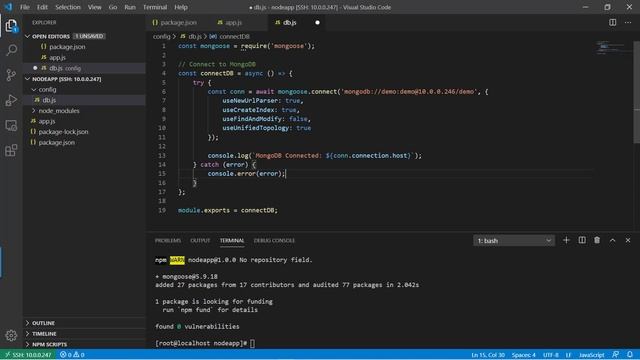Viewport: 640px width, 360px height.
Task: Maximize the panel with the up chevron
Action: pos(613,240)
